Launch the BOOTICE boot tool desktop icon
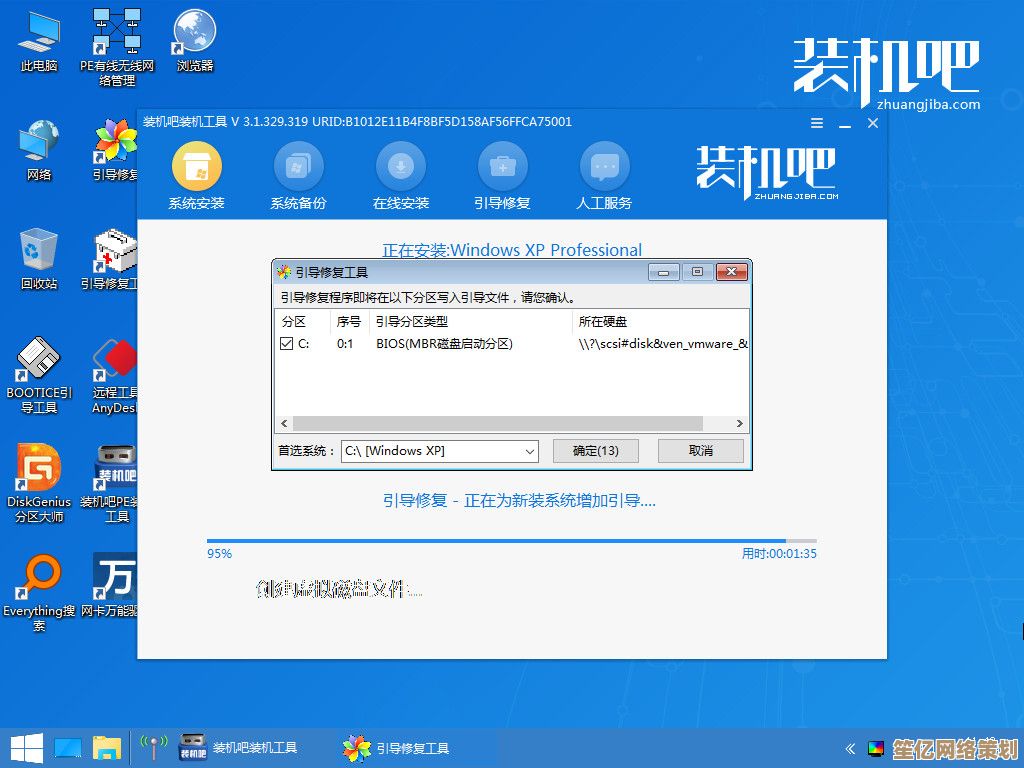Viewport: 1024px width, 768px height. point(39,362)
